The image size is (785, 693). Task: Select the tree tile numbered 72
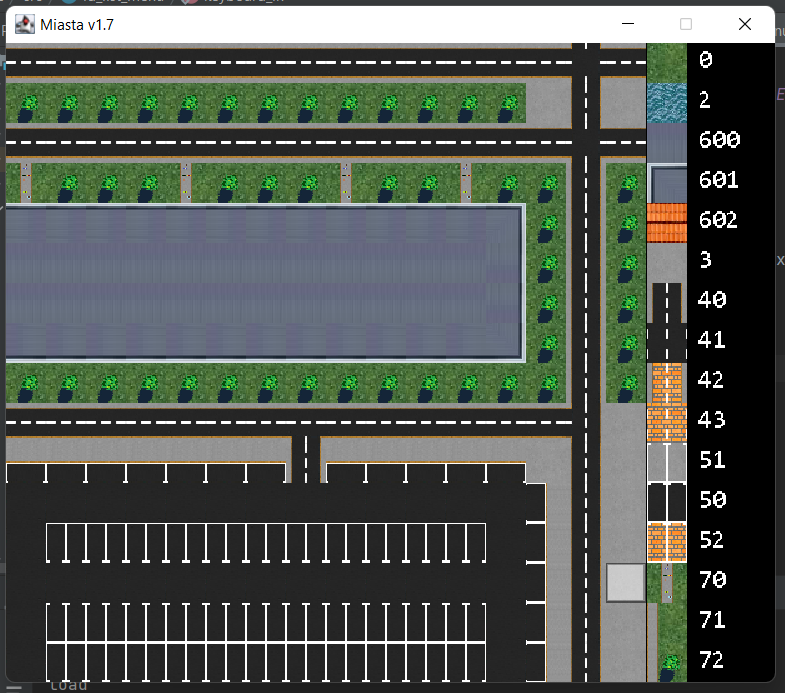pyautogui.click(x=667, y=661)
